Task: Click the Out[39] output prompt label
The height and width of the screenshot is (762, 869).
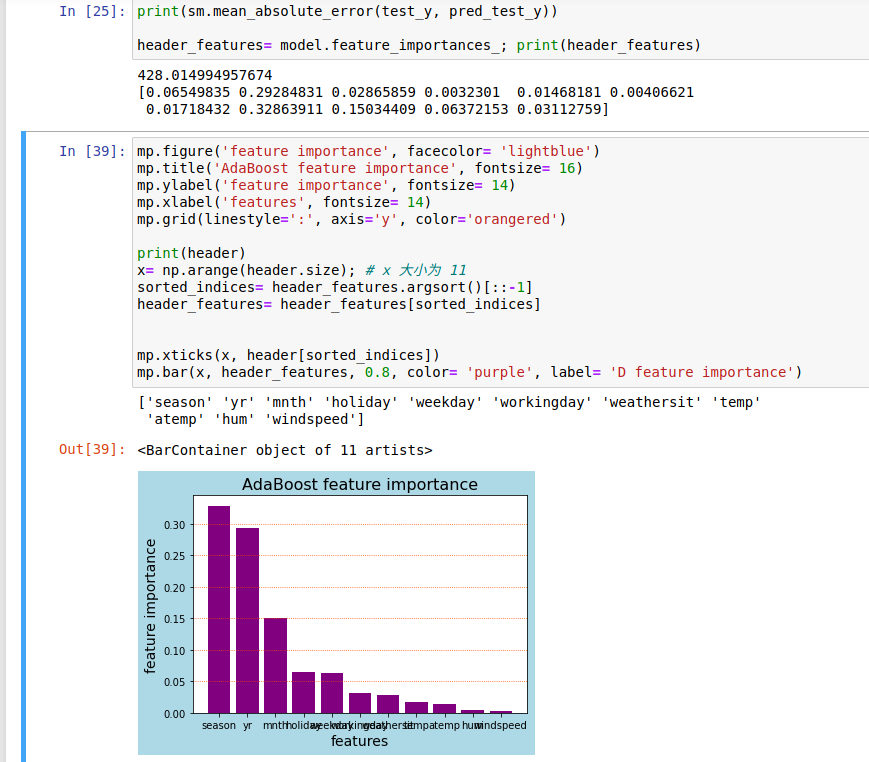Action: coord(92,449)
